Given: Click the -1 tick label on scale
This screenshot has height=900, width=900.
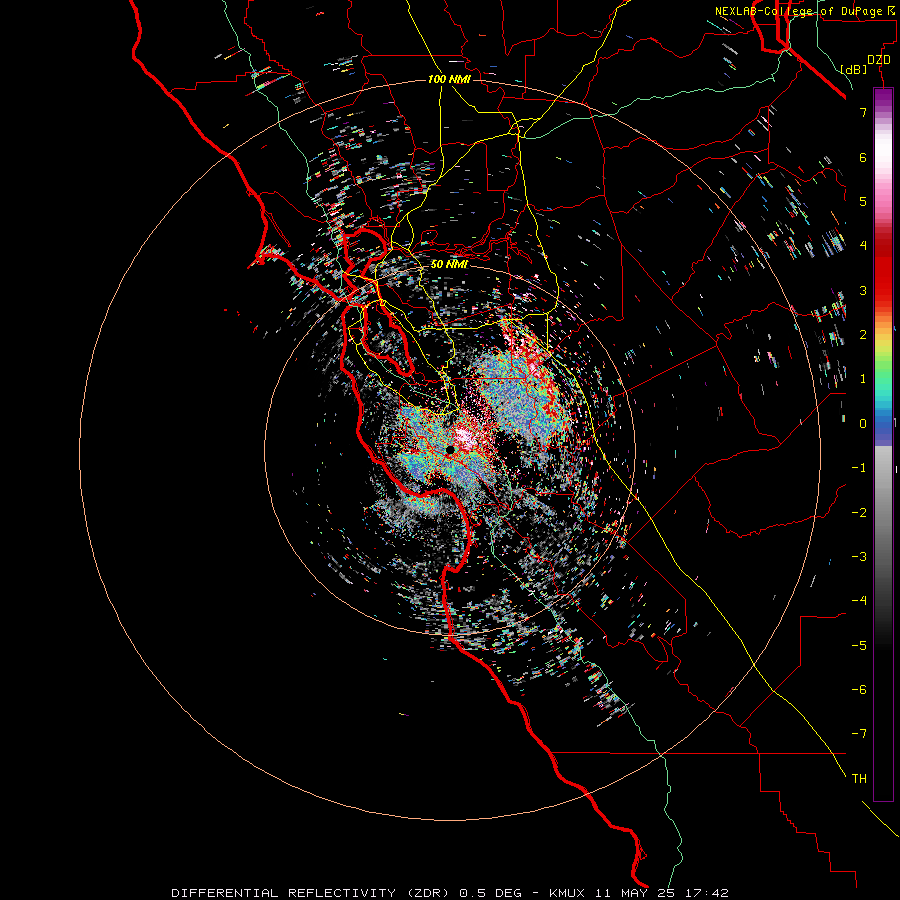Looking at the screenshot, I should (x=859, y=467).
